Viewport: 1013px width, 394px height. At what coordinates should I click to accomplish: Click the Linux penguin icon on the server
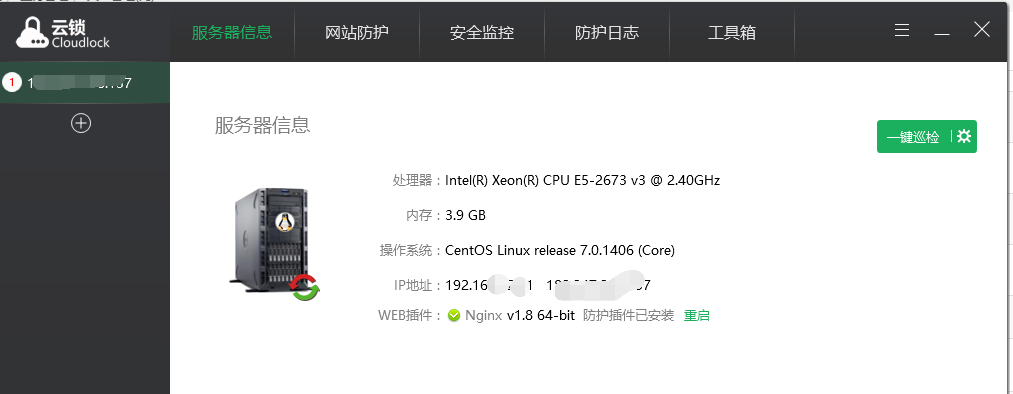[284, 222]
